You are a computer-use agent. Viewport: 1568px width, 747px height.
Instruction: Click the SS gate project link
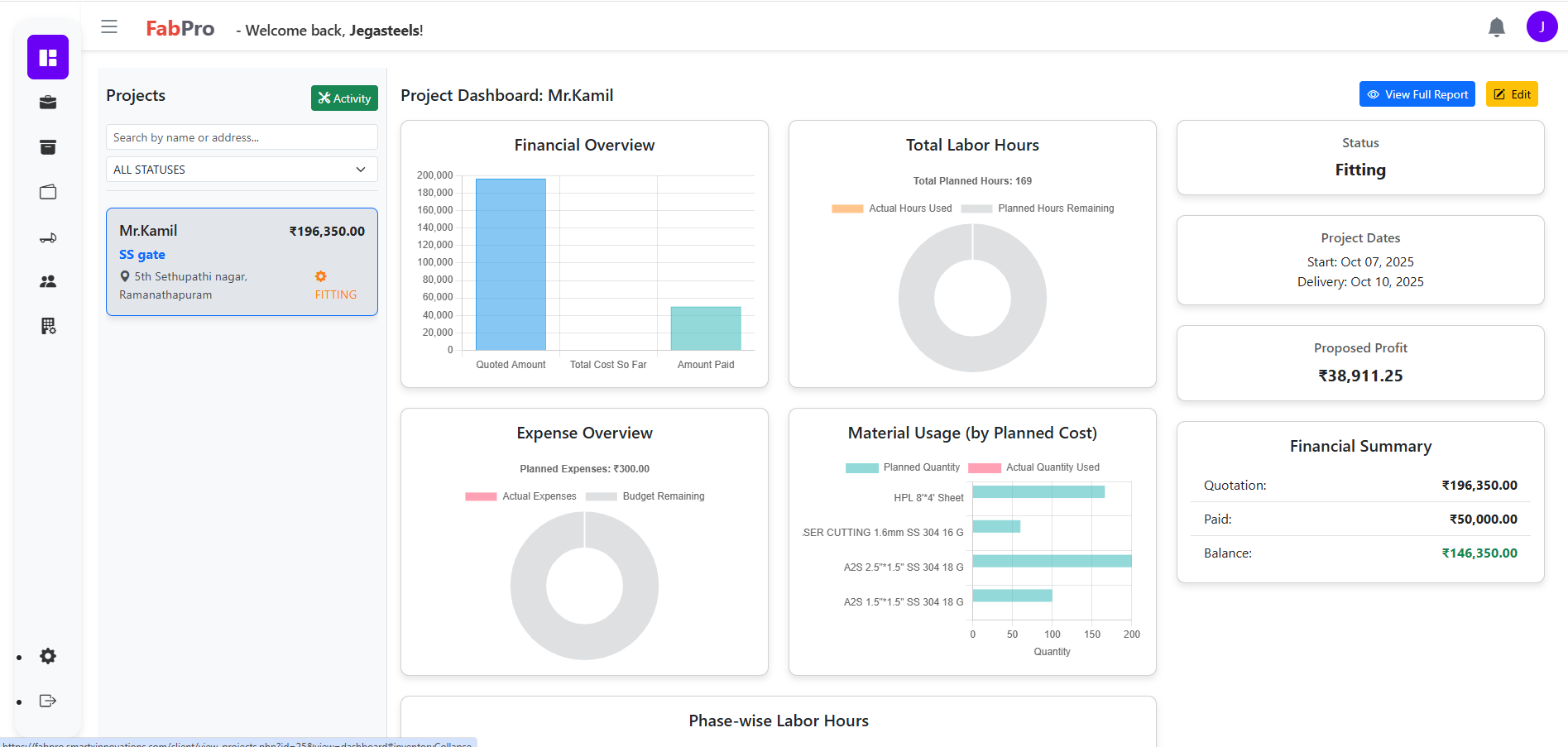(141, 254)
